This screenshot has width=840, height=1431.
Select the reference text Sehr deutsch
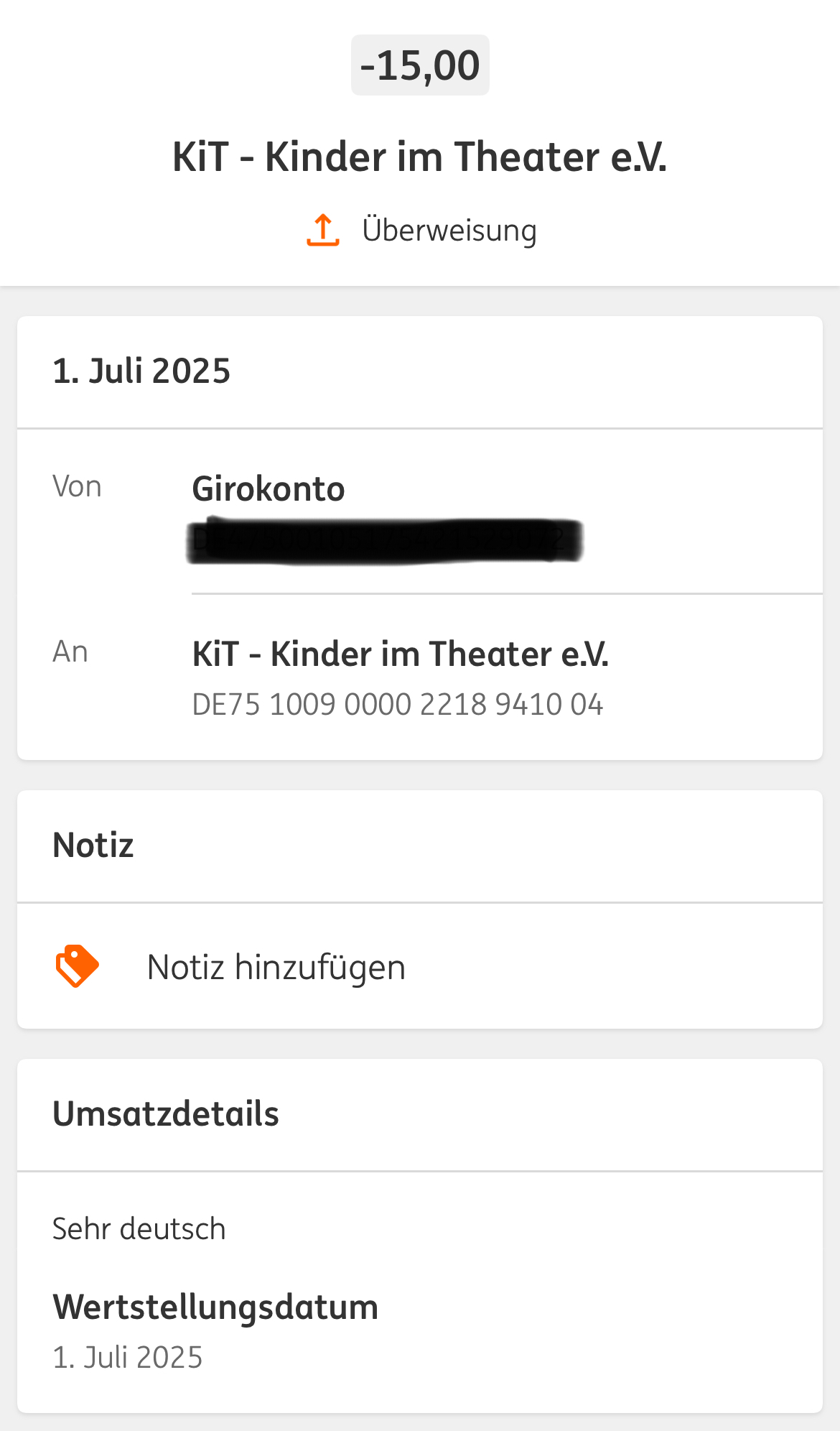[x=139, y=1229]
